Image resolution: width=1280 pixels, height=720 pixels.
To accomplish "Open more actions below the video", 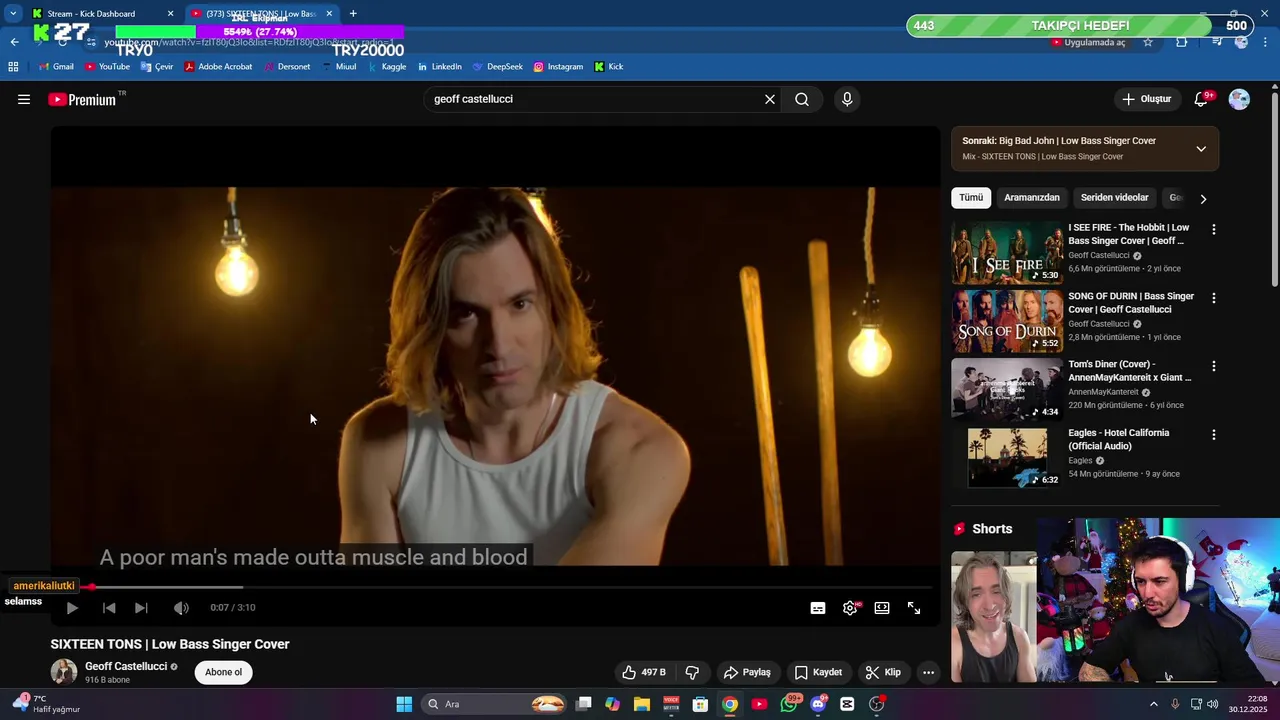I will [928, 672].
